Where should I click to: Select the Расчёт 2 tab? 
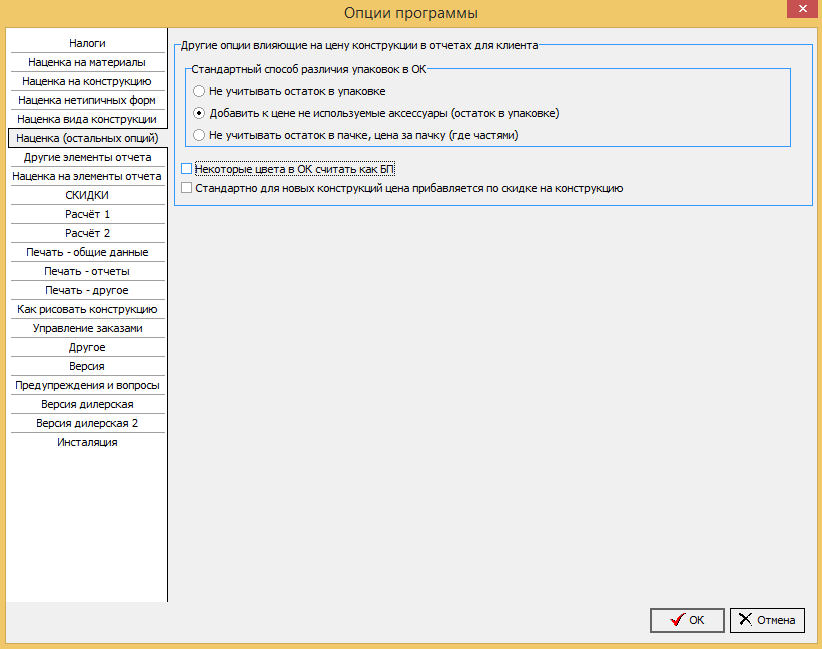[x=87, y=233]
